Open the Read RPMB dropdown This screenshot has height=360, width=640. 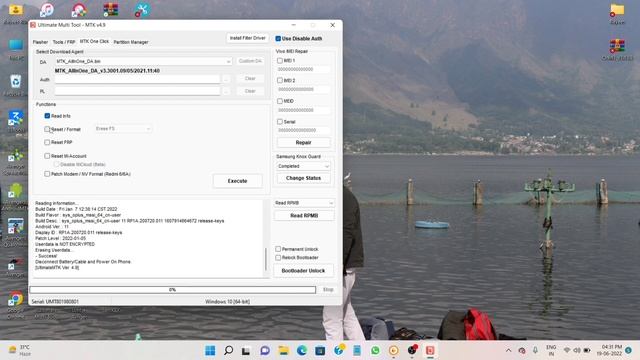(x=304, y=203)
